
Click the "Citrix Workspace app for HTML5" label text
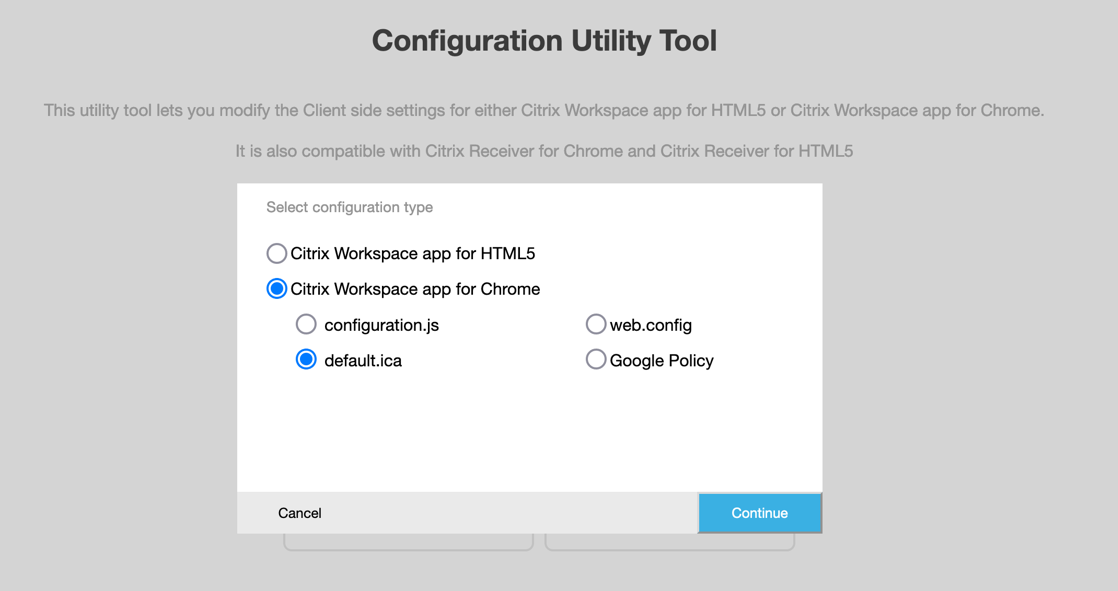coord(413,254)
